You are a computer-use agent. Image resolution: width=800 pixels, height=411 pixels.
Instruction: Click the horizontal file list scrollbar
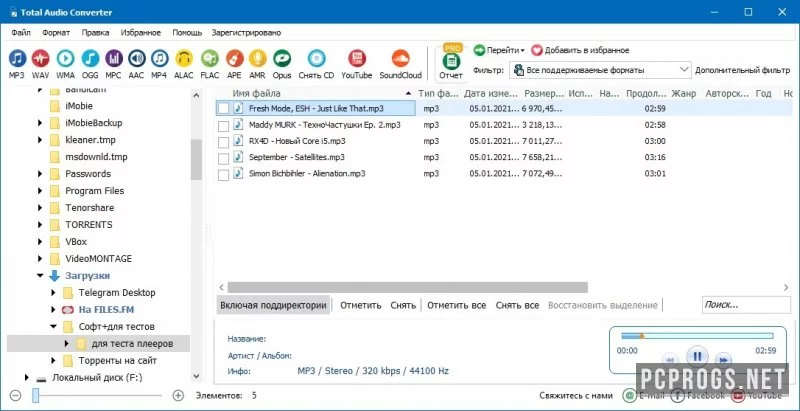pyautogui.click(x=408, y=288)
